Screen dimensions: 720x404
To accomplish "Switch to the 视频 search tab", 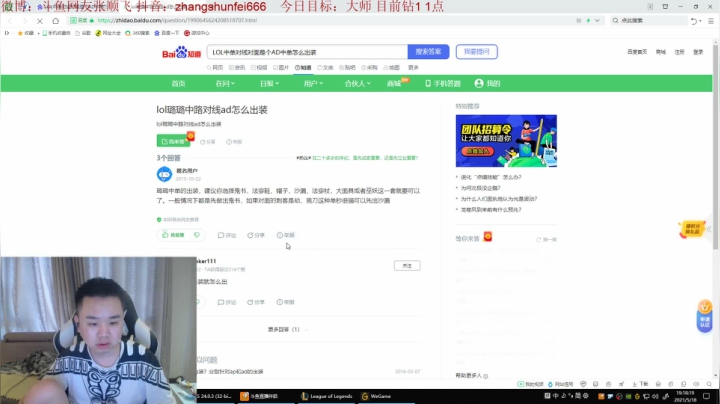I will point(259,67).
